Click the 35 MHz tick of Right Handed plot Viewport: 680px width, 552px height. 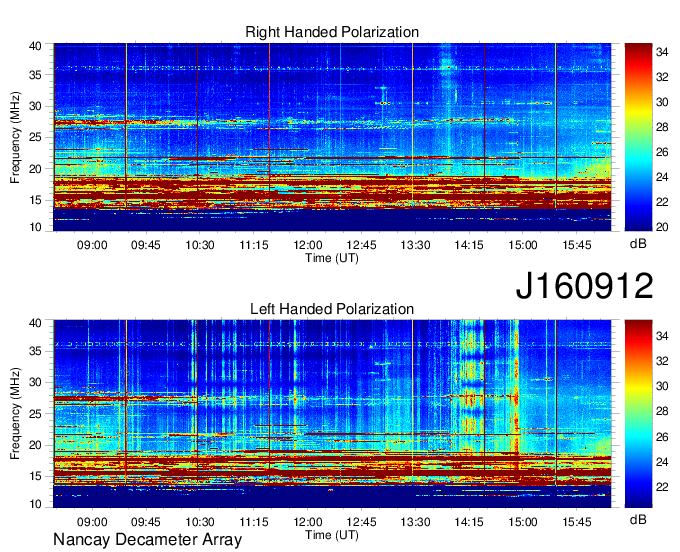click(35, 75)
